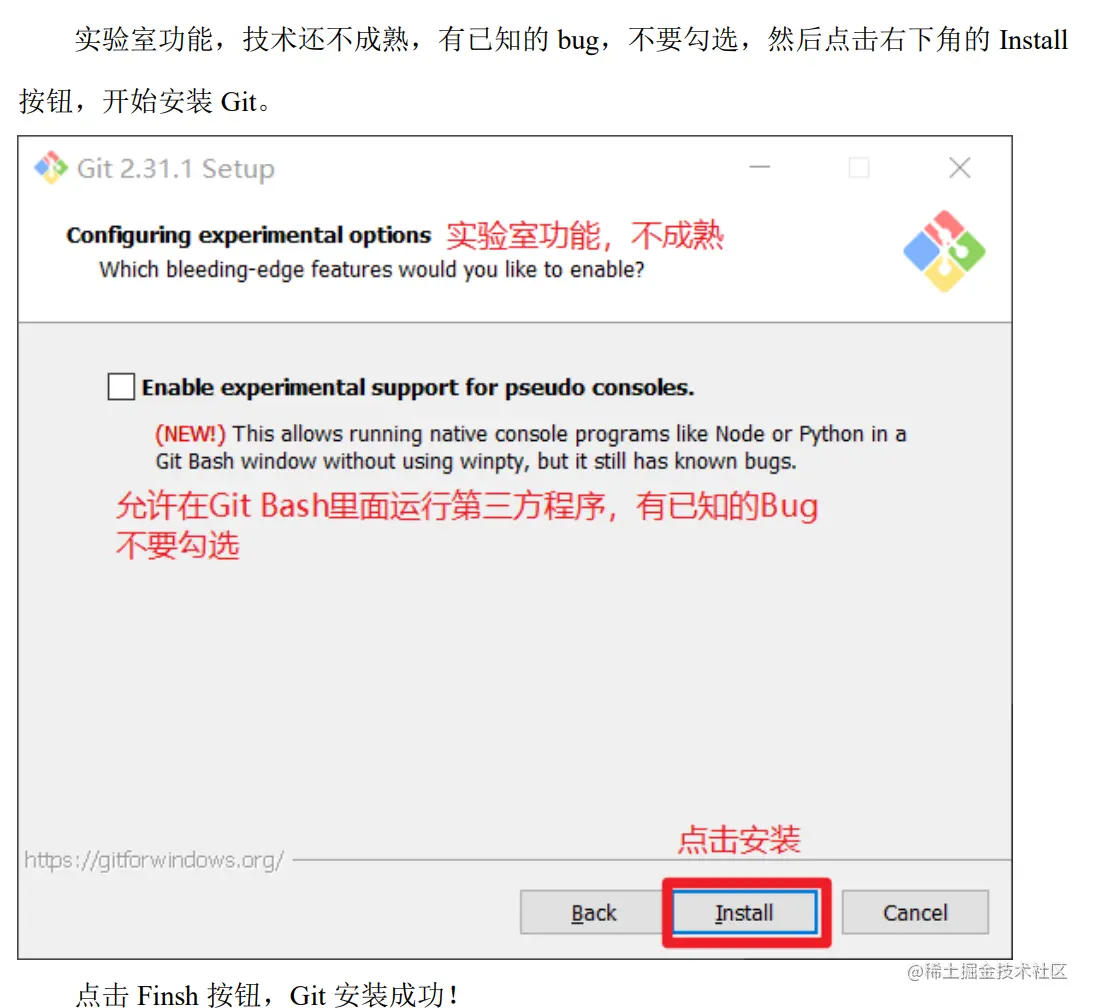1094x1008 pixels.
Task: Minimize the Git 2.31.1 Setup window
Action: click(x=760, y=167)
